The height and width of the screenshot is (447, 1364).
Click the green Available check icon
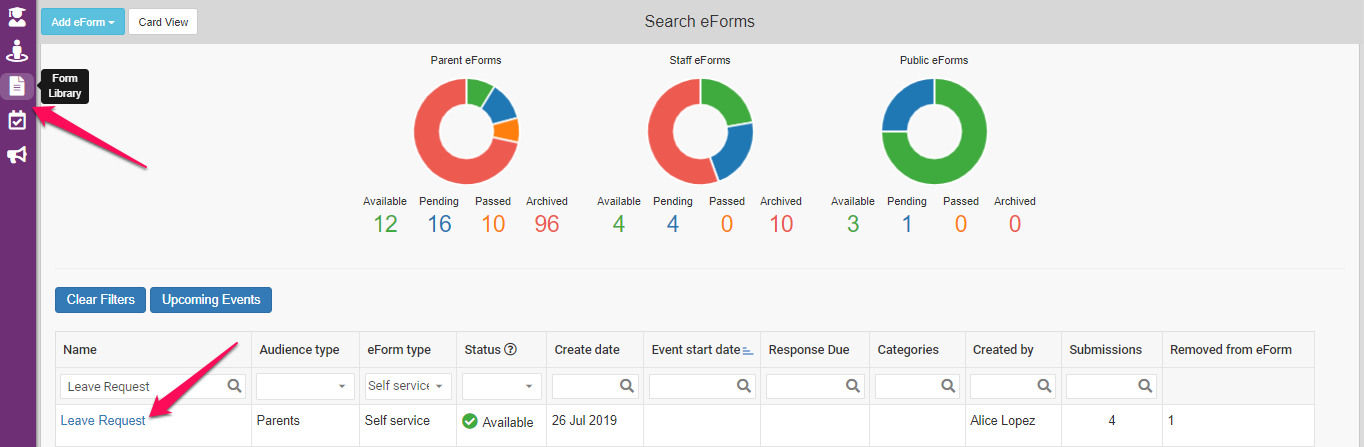pyautogui.click(x=470, y=421)
